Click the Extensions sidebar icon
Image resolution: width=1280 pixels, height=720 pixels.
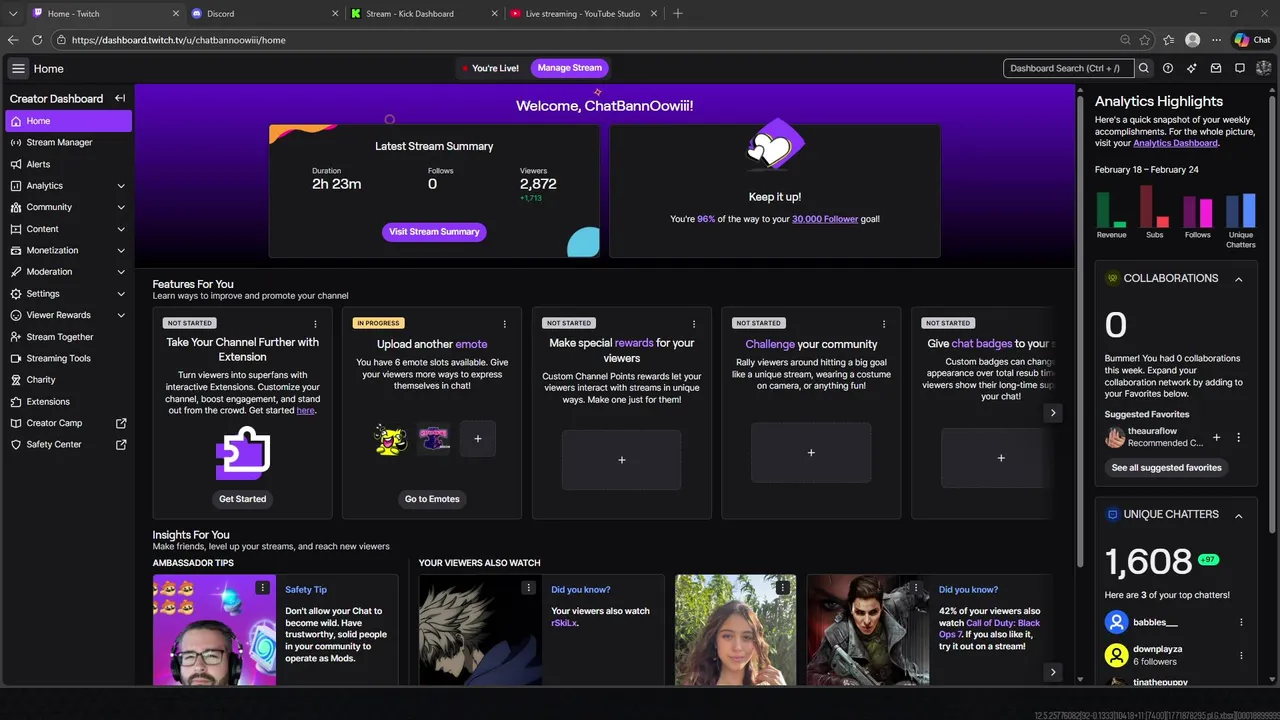16,401
